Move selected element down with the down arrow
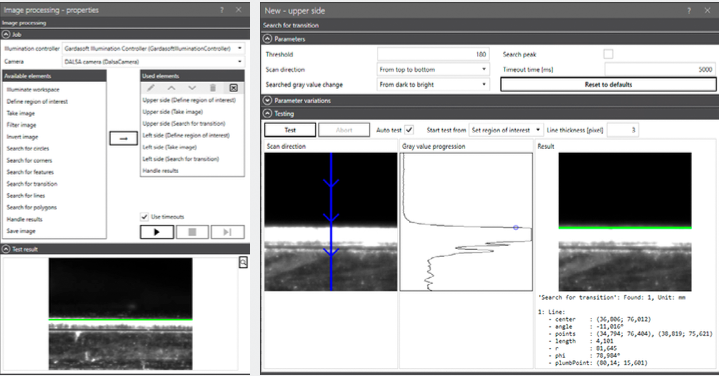This screenshot has width=719, height=376. [x=192, y=88]
